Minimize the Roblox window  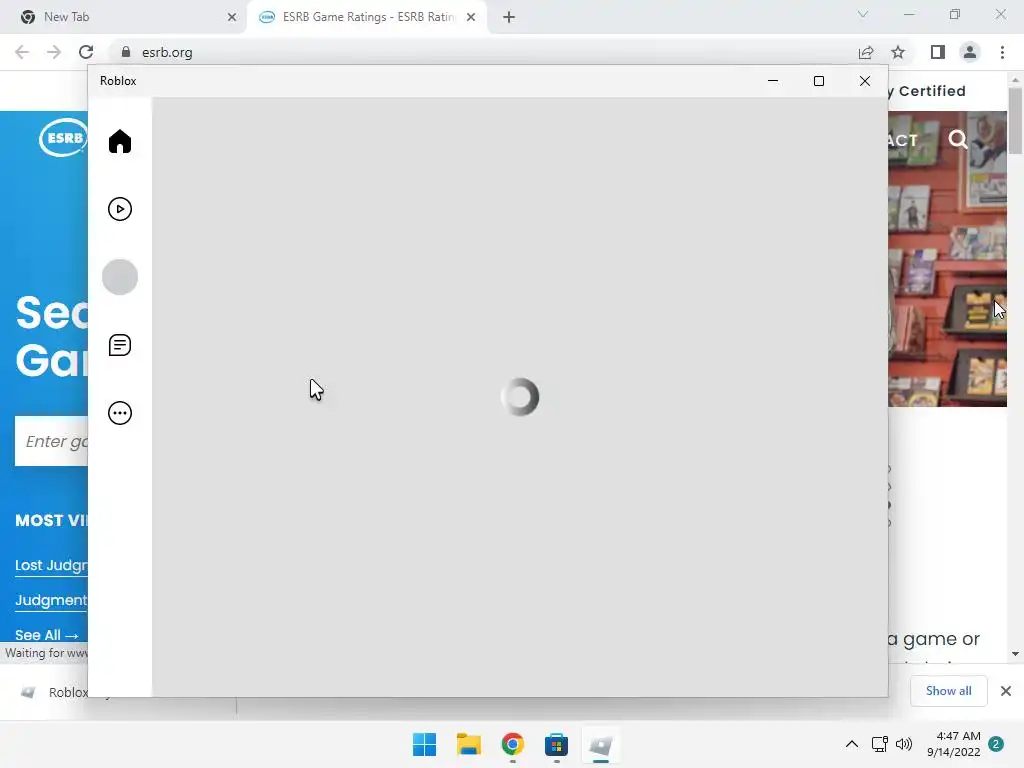(773, 81)
